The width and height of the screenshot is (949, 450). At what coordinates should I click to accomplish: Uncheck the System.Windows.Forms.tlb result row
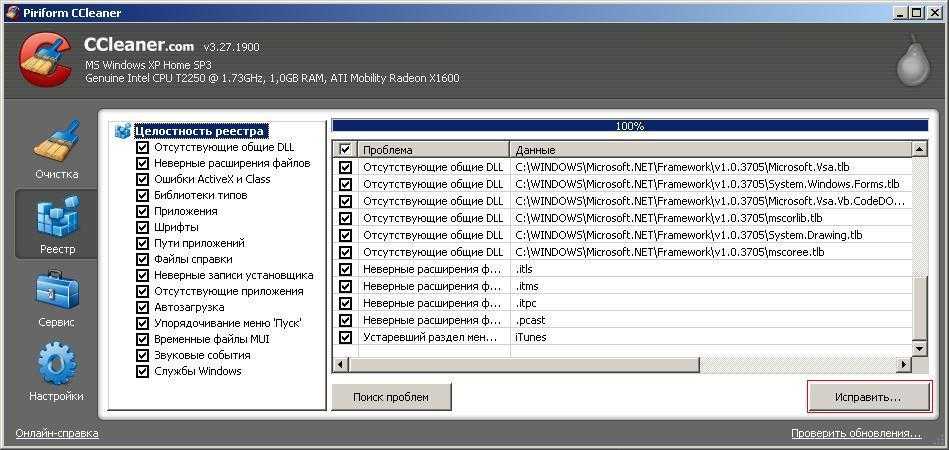pyautogui.click(x=345, y=184)
